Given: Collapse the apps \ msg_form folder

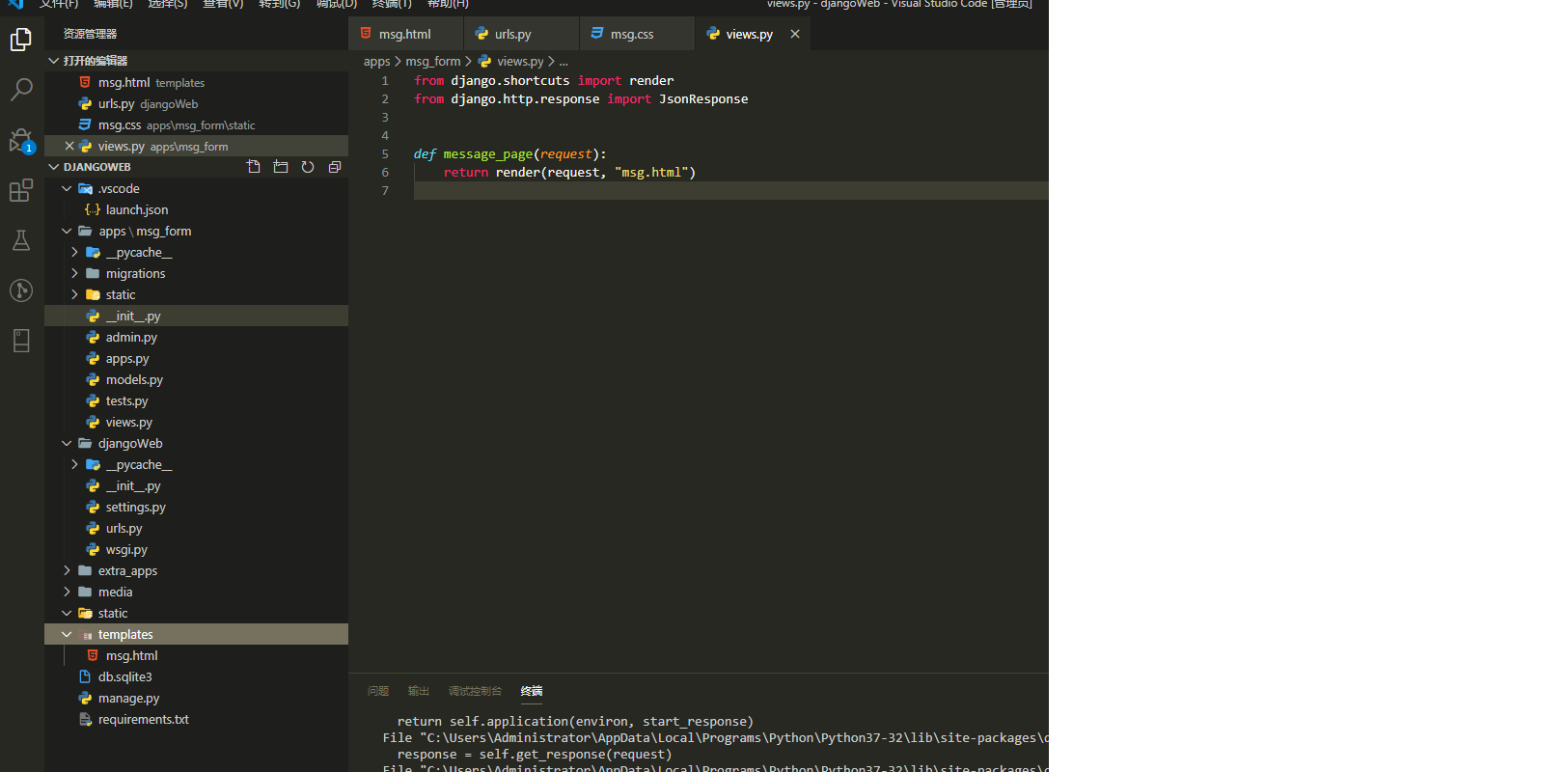Looking at the screenshot, I should point(196,231).
